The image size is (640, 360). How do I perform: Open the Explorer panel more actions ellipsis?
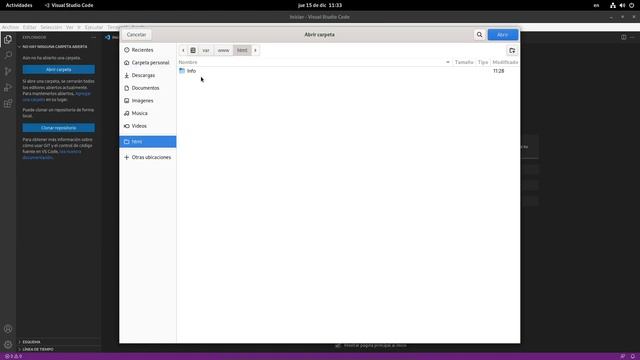(93, 37)
